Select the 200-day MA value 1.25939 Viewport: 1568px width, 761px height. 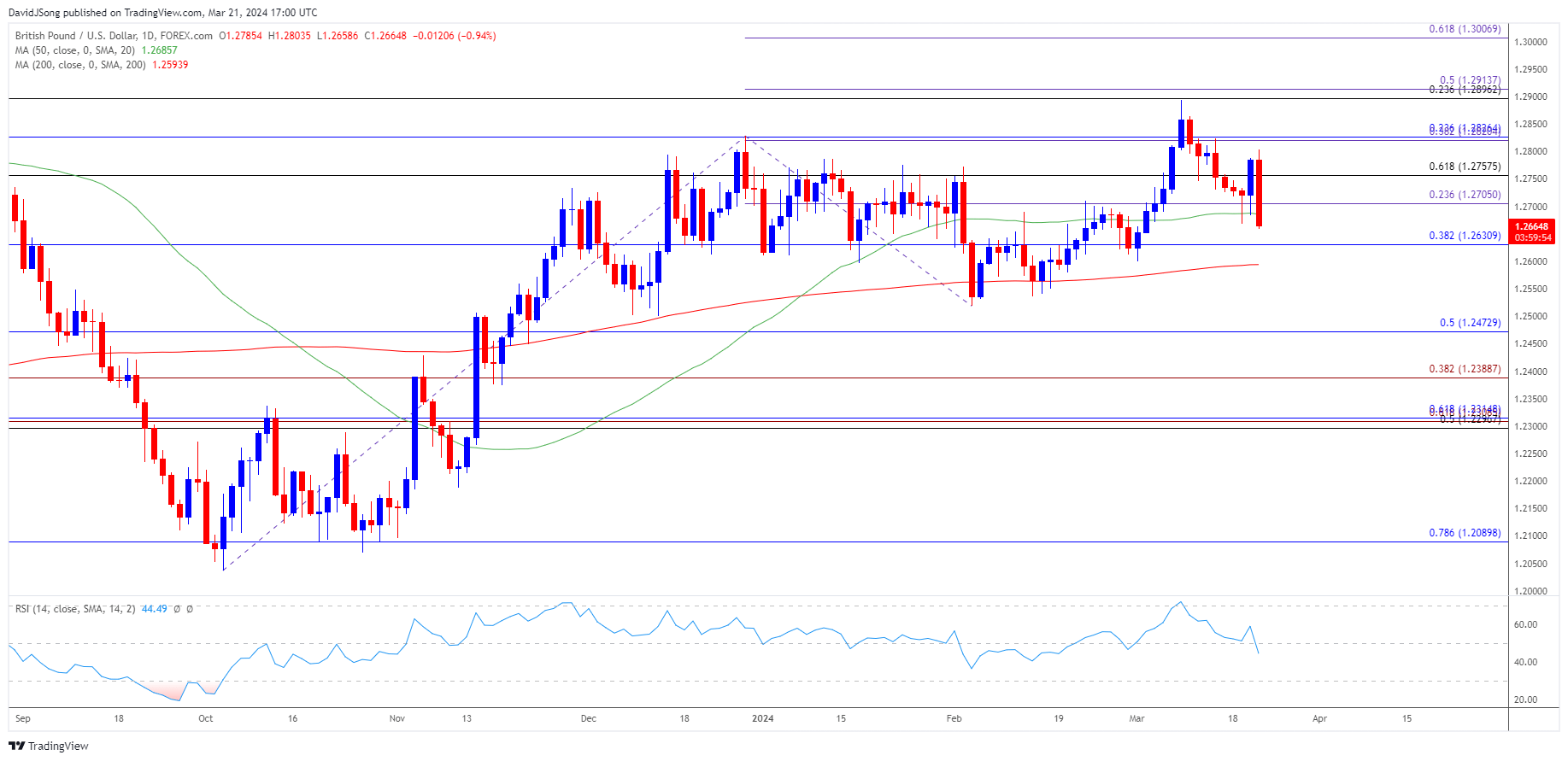[170, 65]
